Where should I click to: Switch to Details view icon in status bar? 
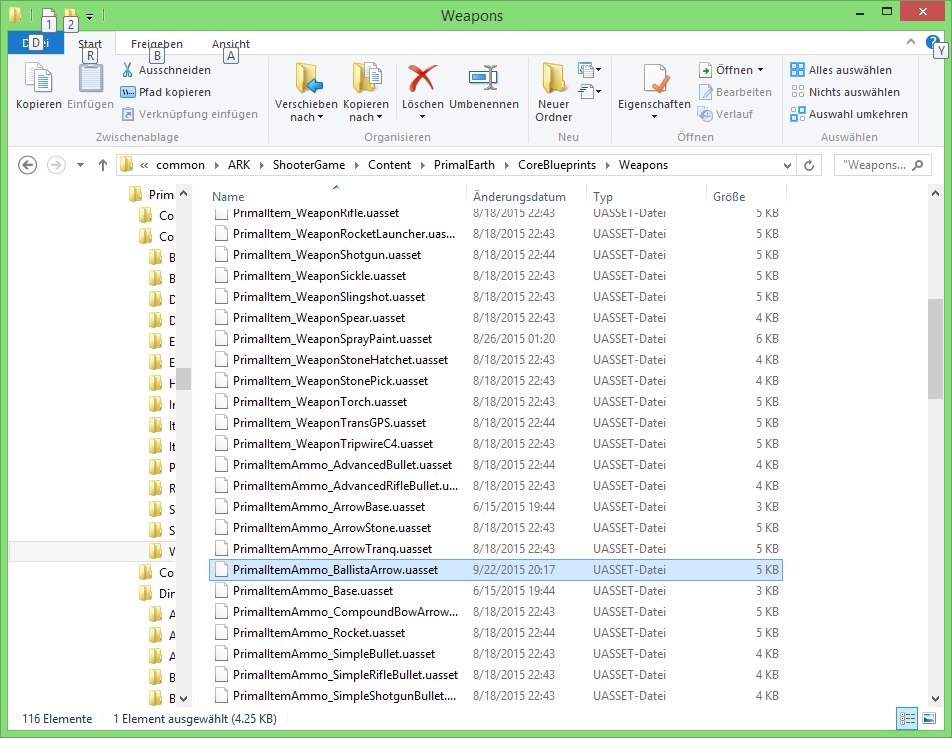[907, 719]
